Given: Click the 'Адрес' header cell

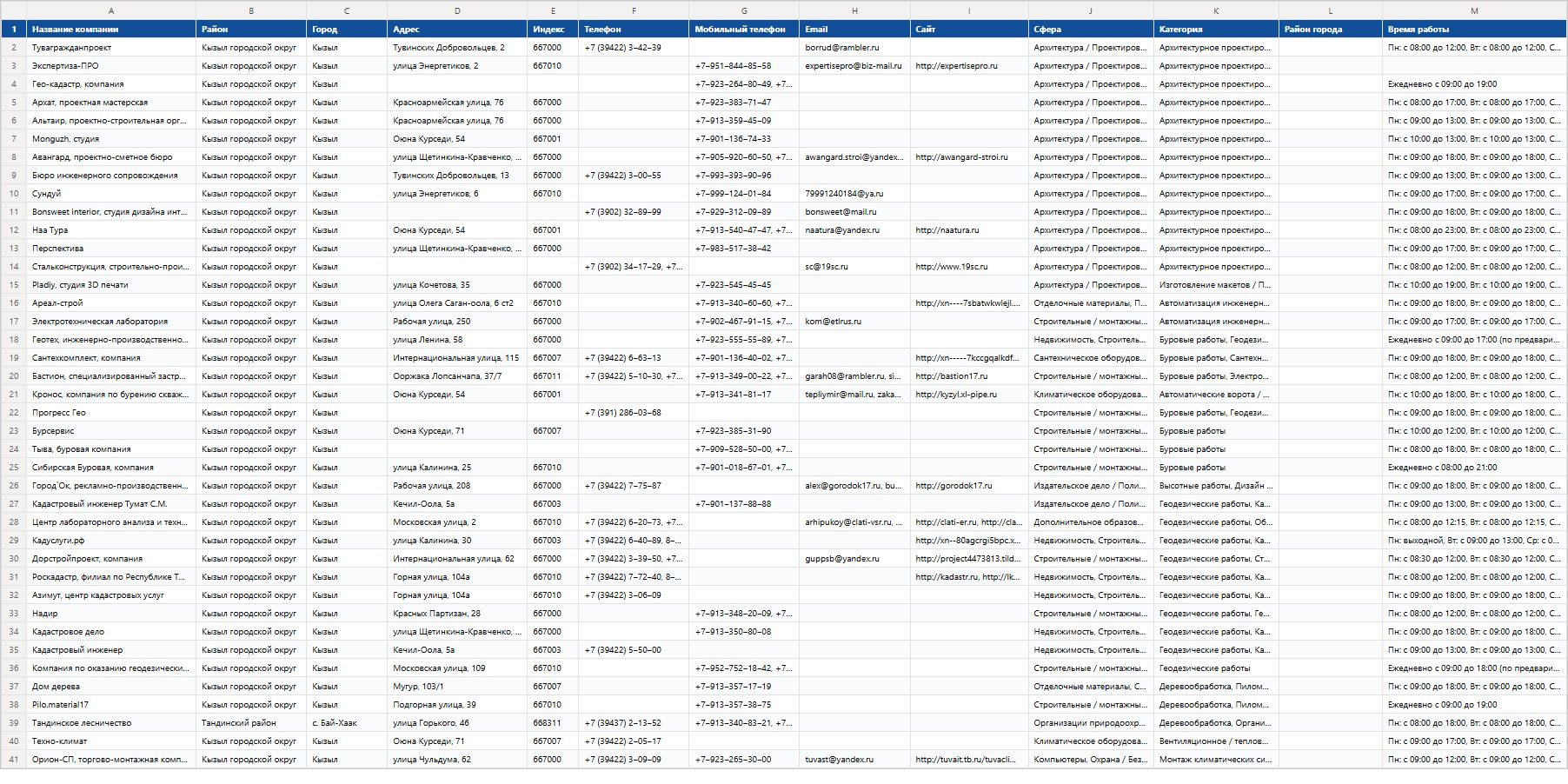Looking at the screenshot, I should coord(457,30).
